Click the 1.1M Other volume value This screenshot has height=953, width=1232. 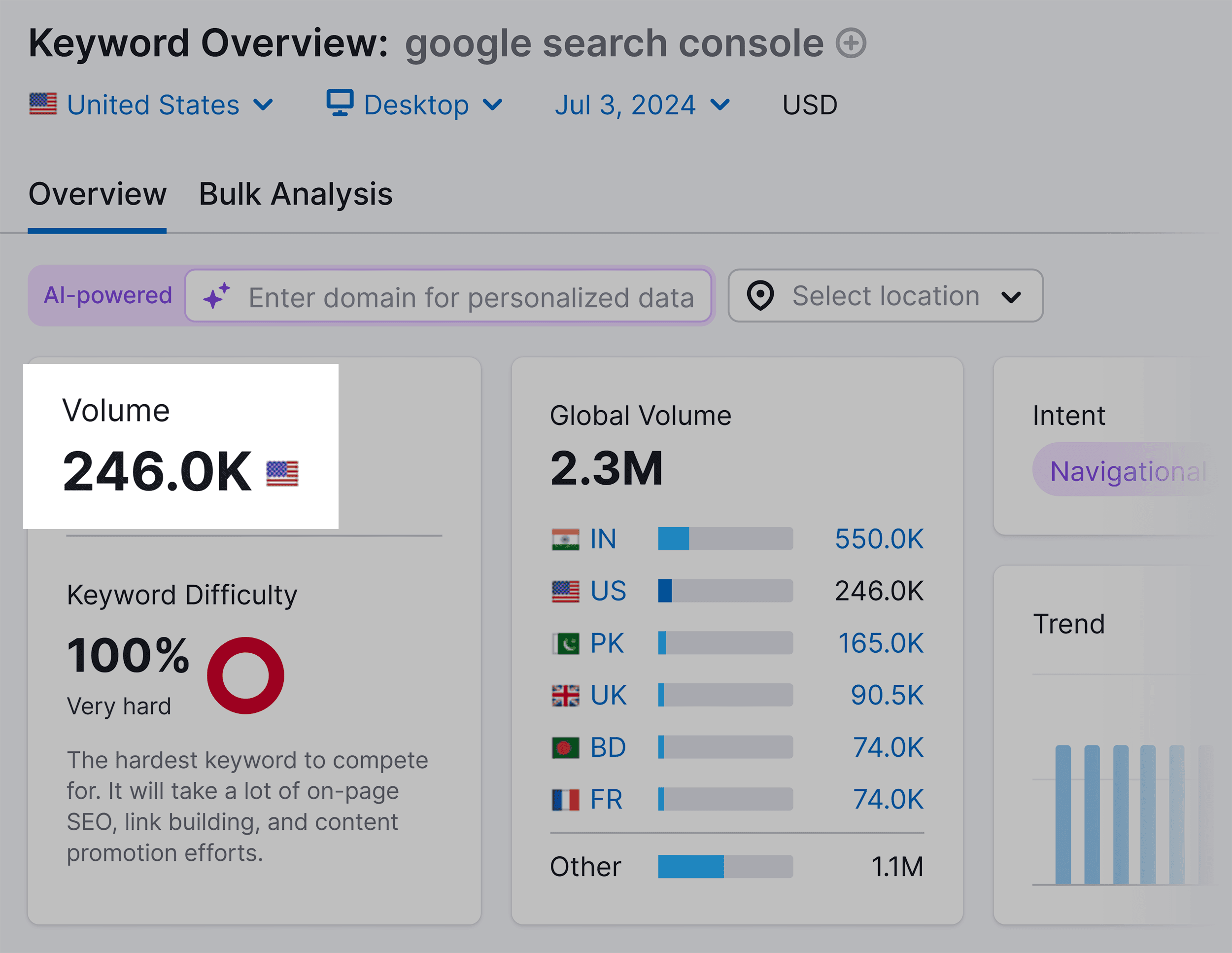[x=897, y=867]
